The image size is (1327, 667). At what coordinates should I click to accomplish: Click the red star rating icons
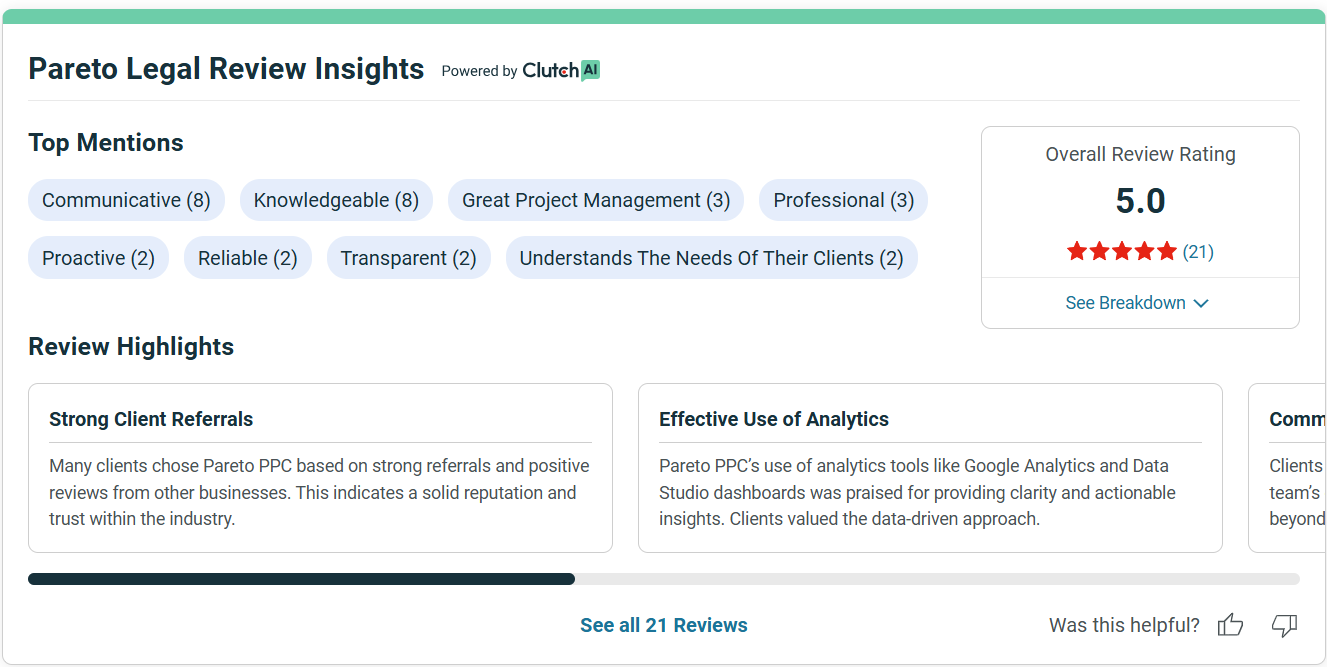[1121, 252]
